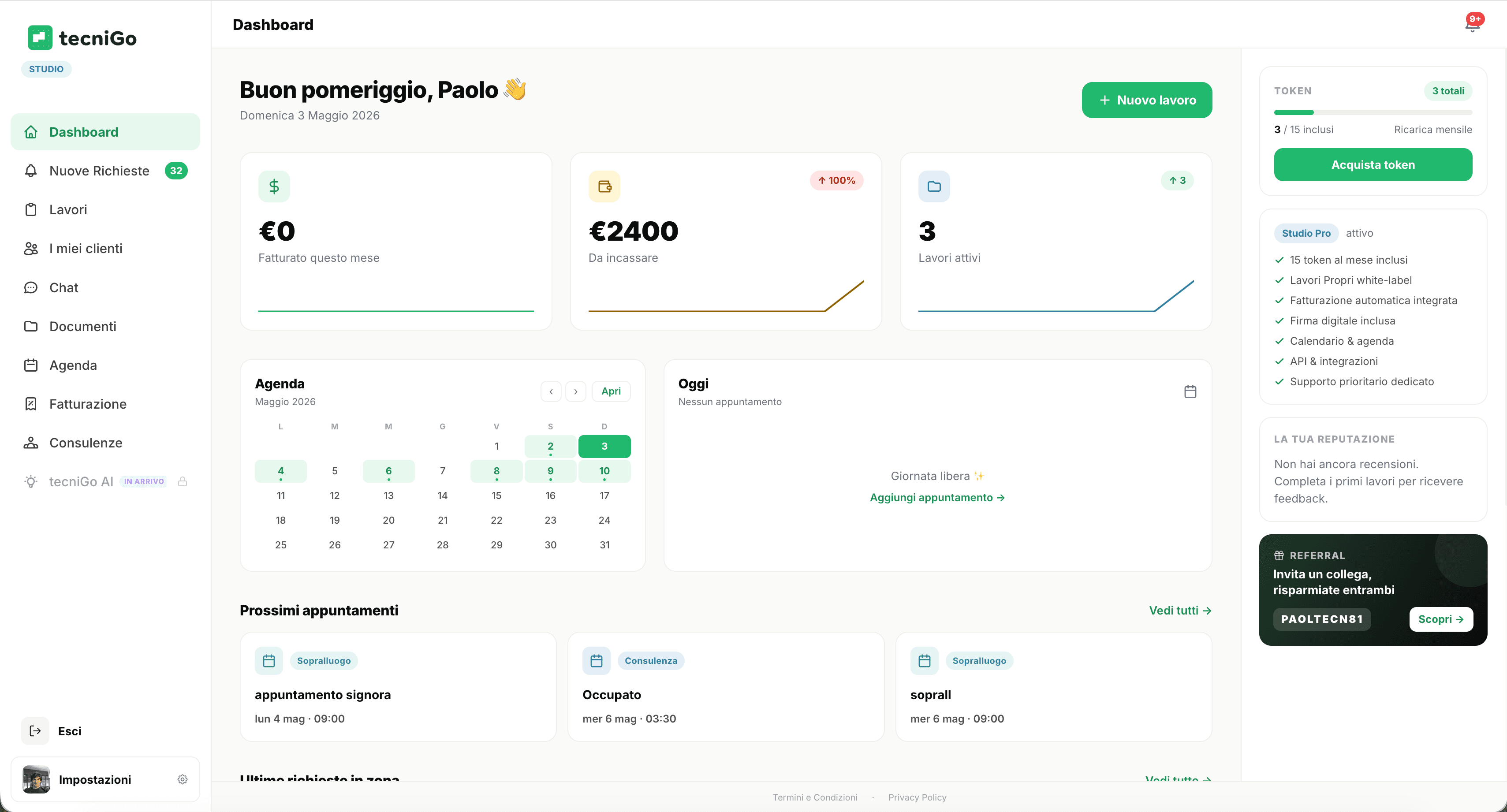Open the appuntamento signora appointment card
This screenshot has height=812, width=1507.
pyautogui.click(x=398, y=686)
